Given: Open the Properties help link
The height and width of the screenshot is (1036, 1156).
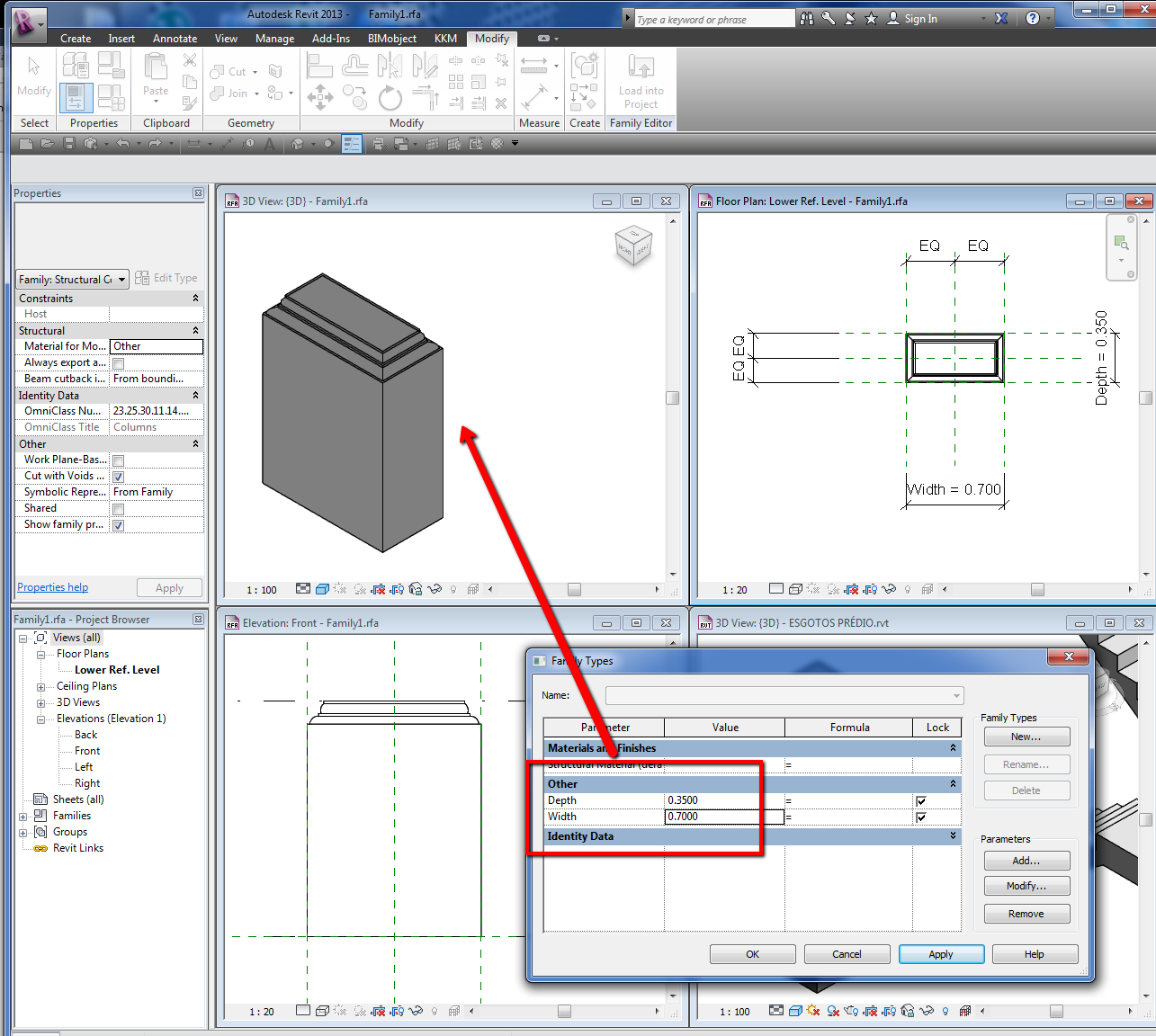Looking at the screenshot, I should click(53, 587).
